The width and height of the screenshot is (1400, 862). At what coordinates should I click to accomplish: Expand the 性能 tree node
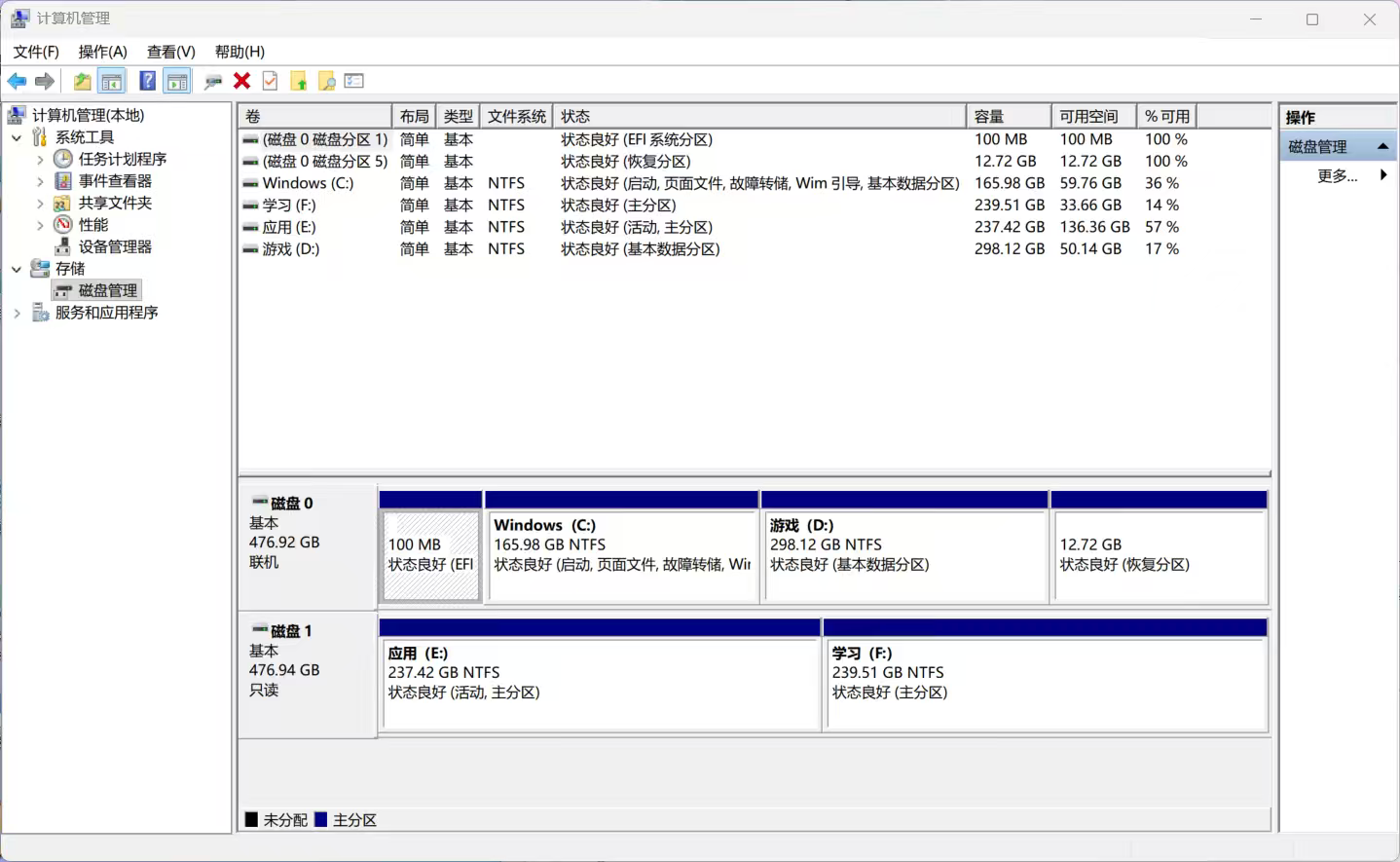[x=40, y=225]
